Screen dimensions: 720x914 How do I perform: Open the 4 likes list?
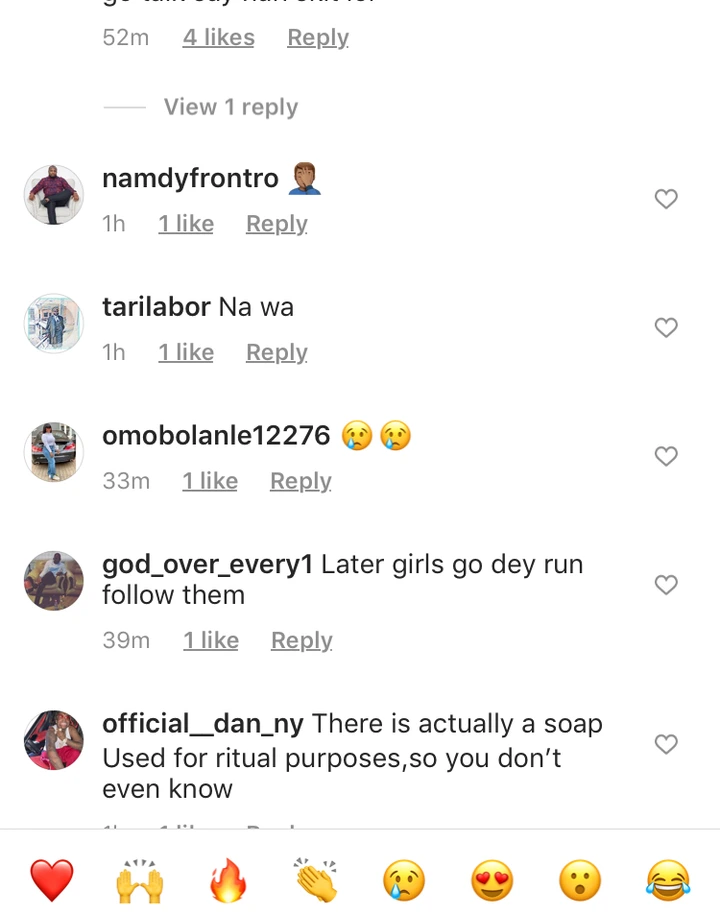[218, 38]
